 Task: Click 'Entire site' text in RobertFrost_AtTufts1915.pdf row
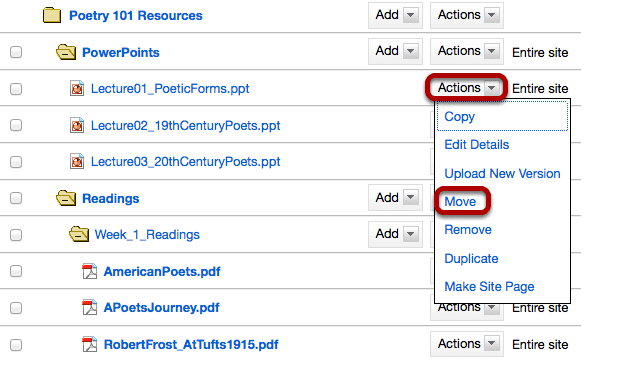(540, 345)
